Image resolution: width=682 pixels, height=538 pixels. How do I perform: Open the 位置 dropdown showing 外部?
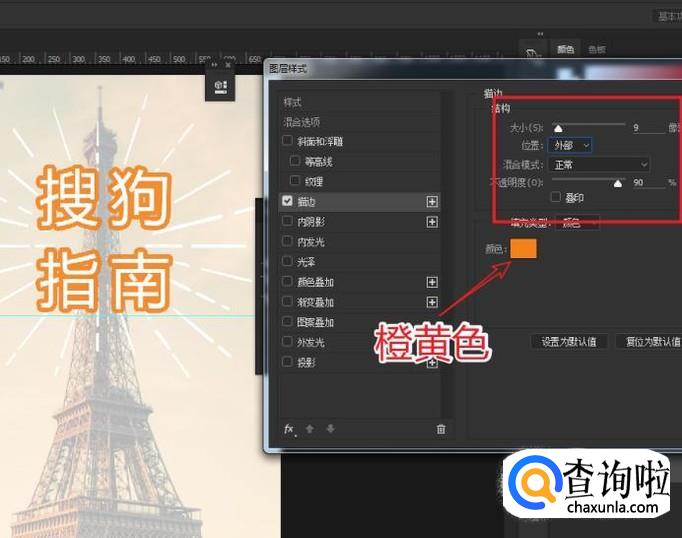570,145
